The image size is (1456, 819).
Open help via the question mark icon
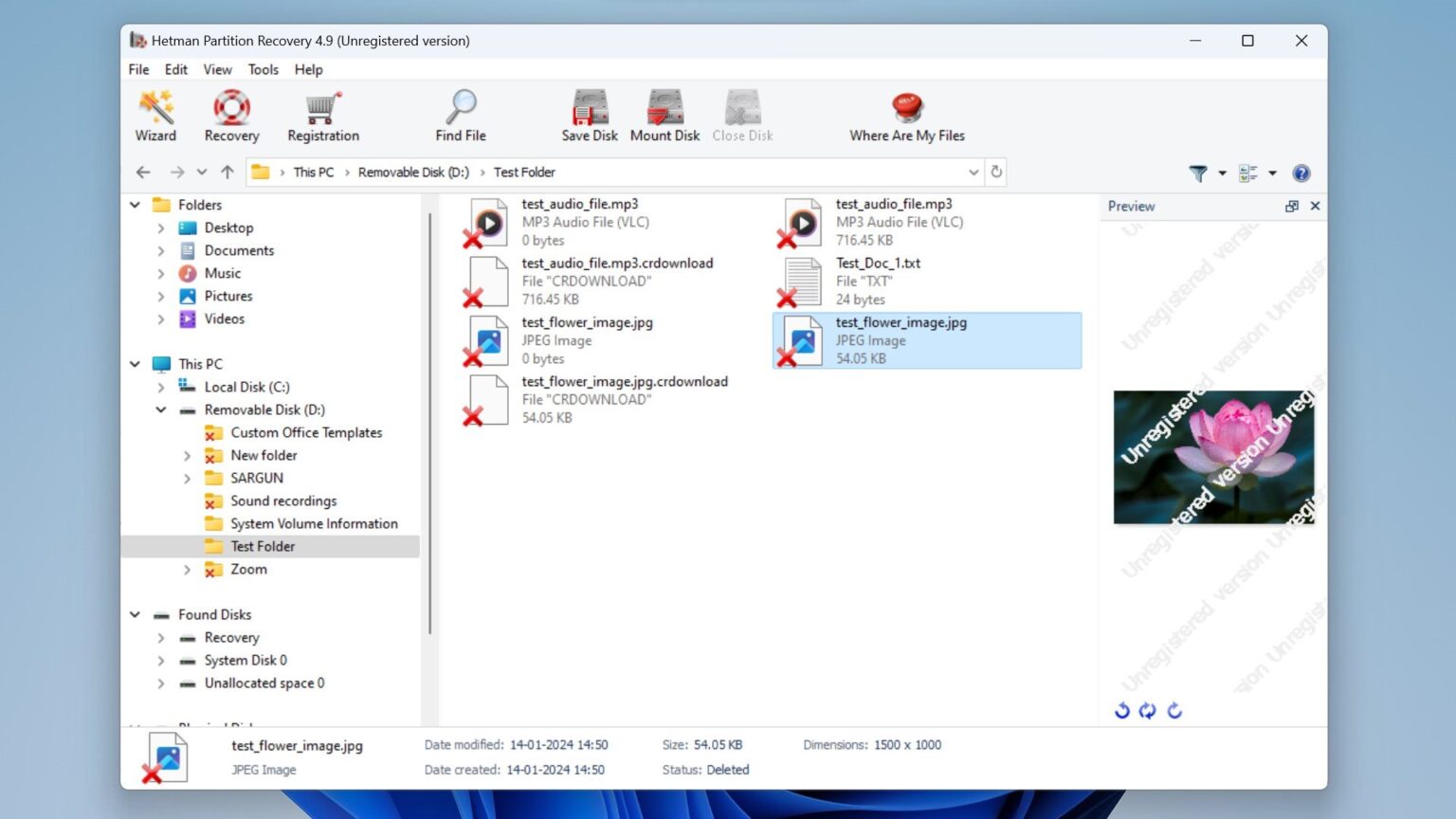pyautogui.click(x=1301, y=173)
